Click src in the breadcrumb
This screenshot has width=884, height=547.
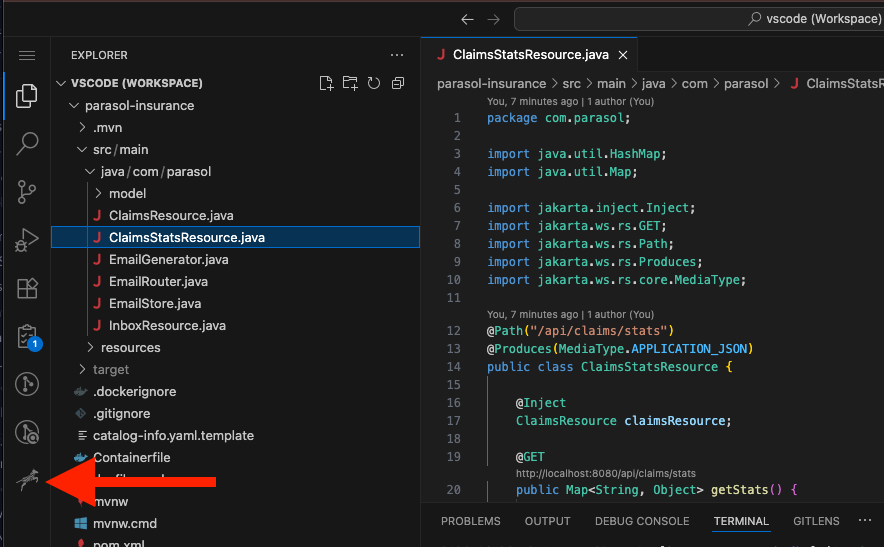coord(572,84)
